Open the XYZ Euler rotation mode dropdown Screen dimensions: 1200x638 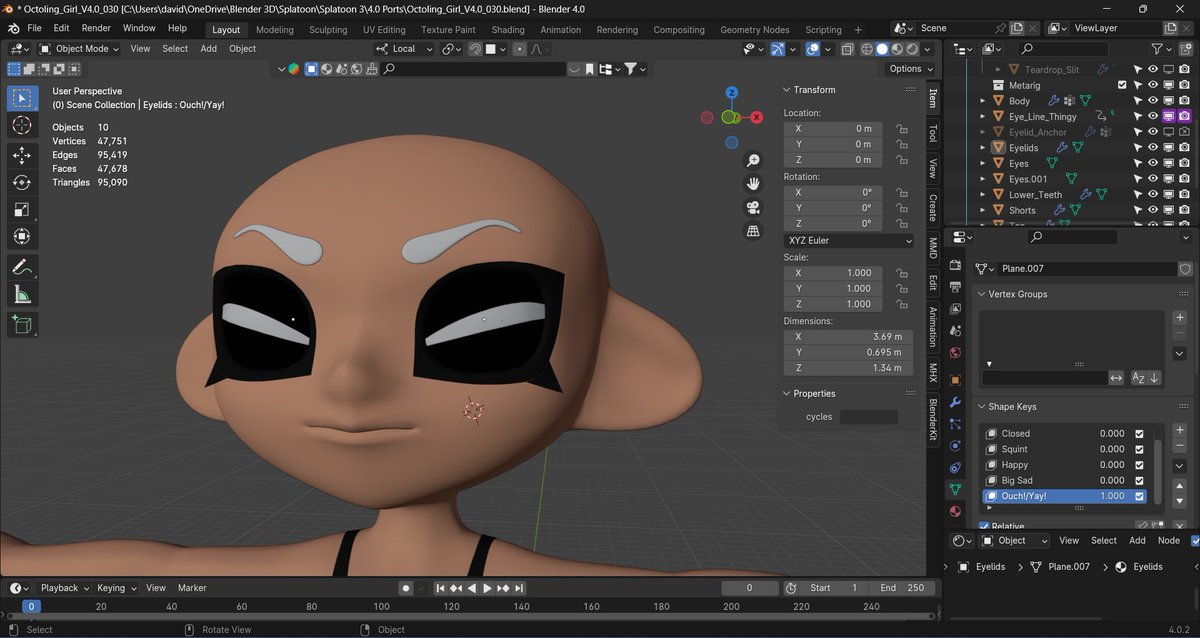(849, 241)
